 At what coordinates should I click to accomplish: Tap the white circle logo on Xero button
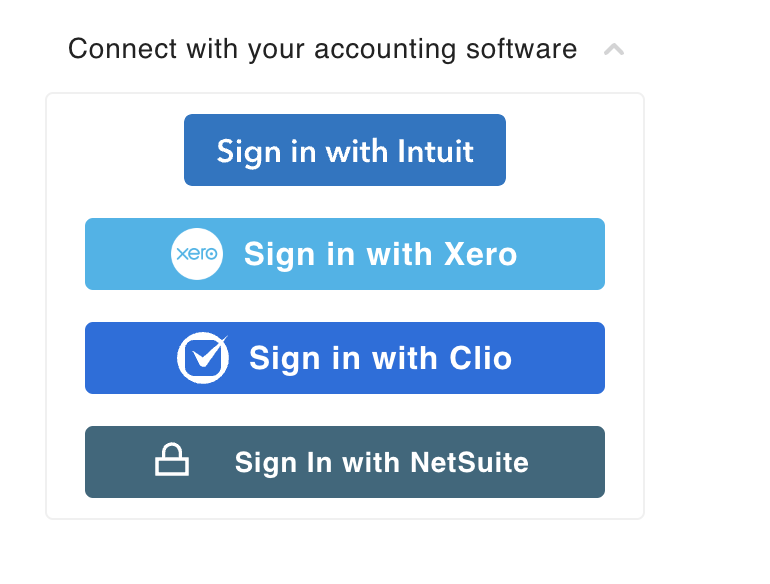point(197,254)
